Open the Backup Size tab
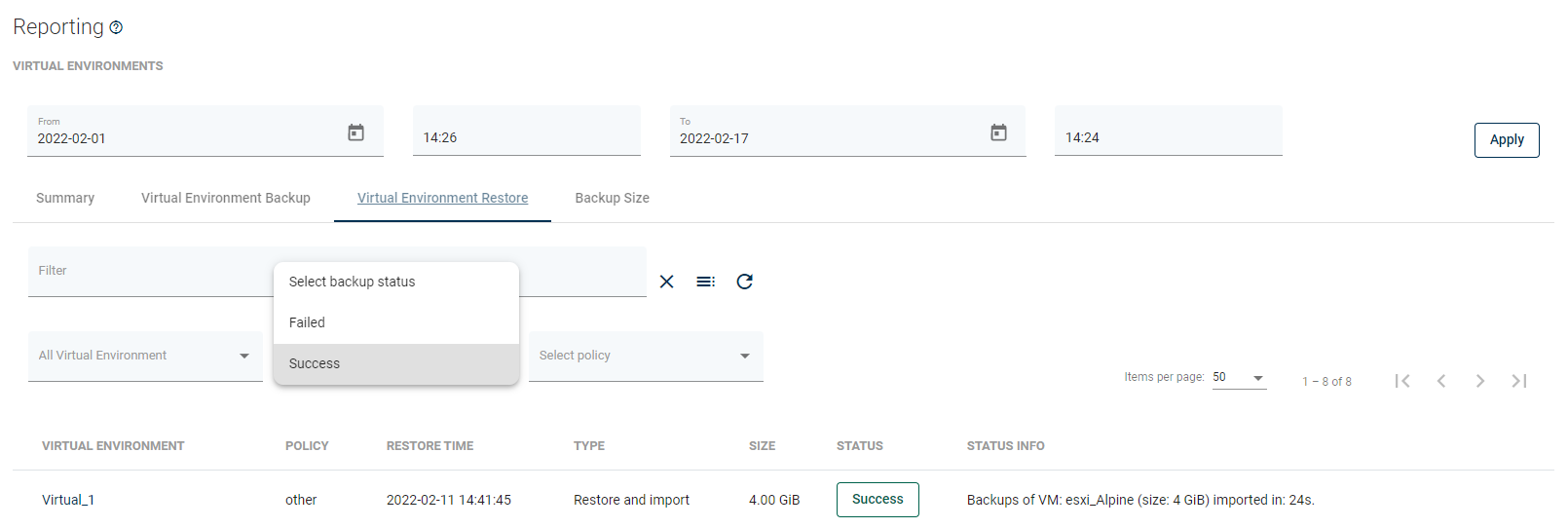Screen dimensions: 1568x528 [612, 198]
